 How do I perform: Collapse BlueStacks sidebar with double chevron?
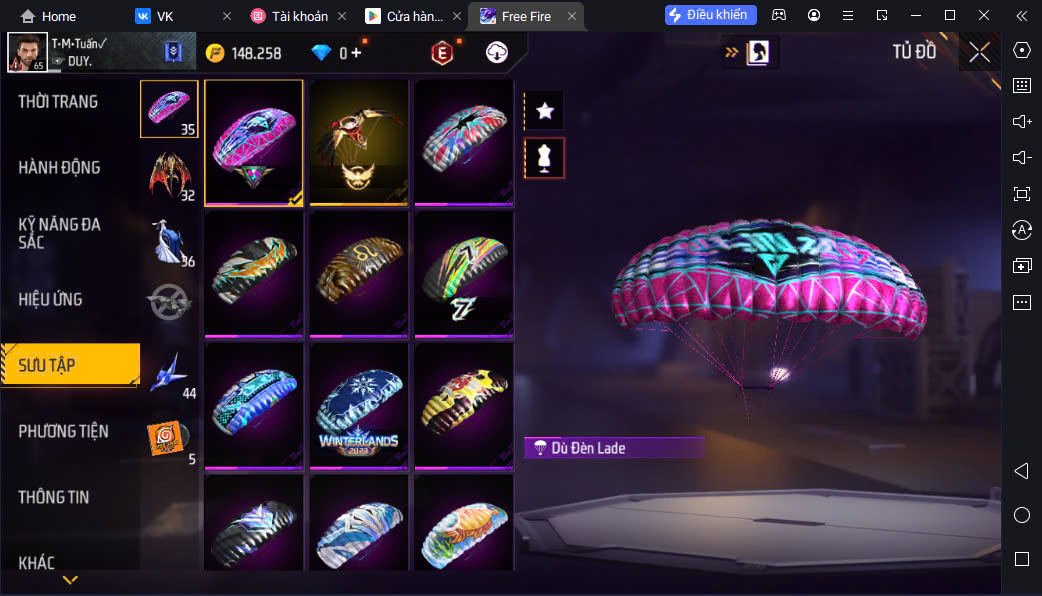tap(1021, 16)
